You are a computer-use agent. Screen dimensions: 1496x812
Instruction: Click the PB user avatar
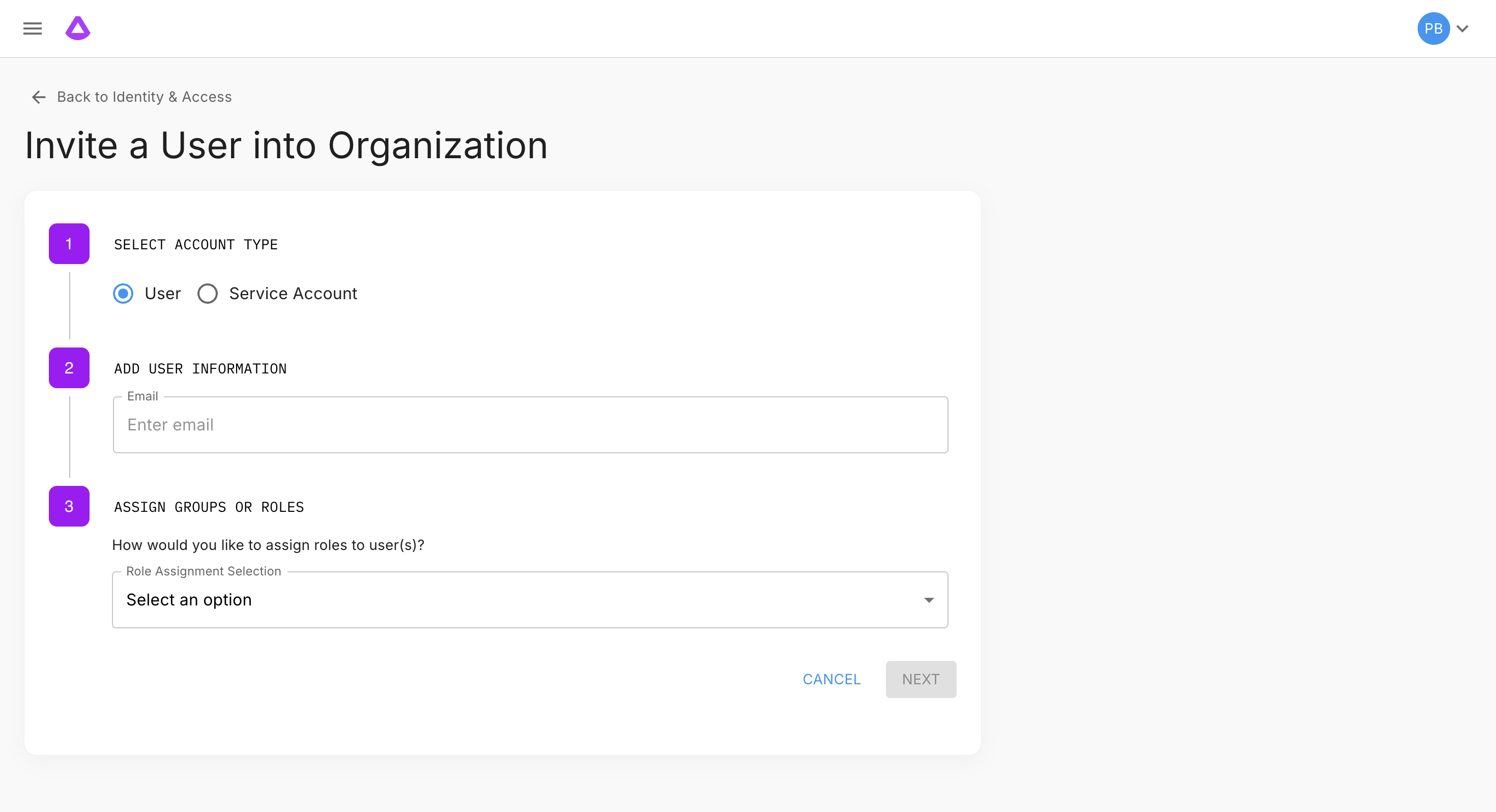1433,28
